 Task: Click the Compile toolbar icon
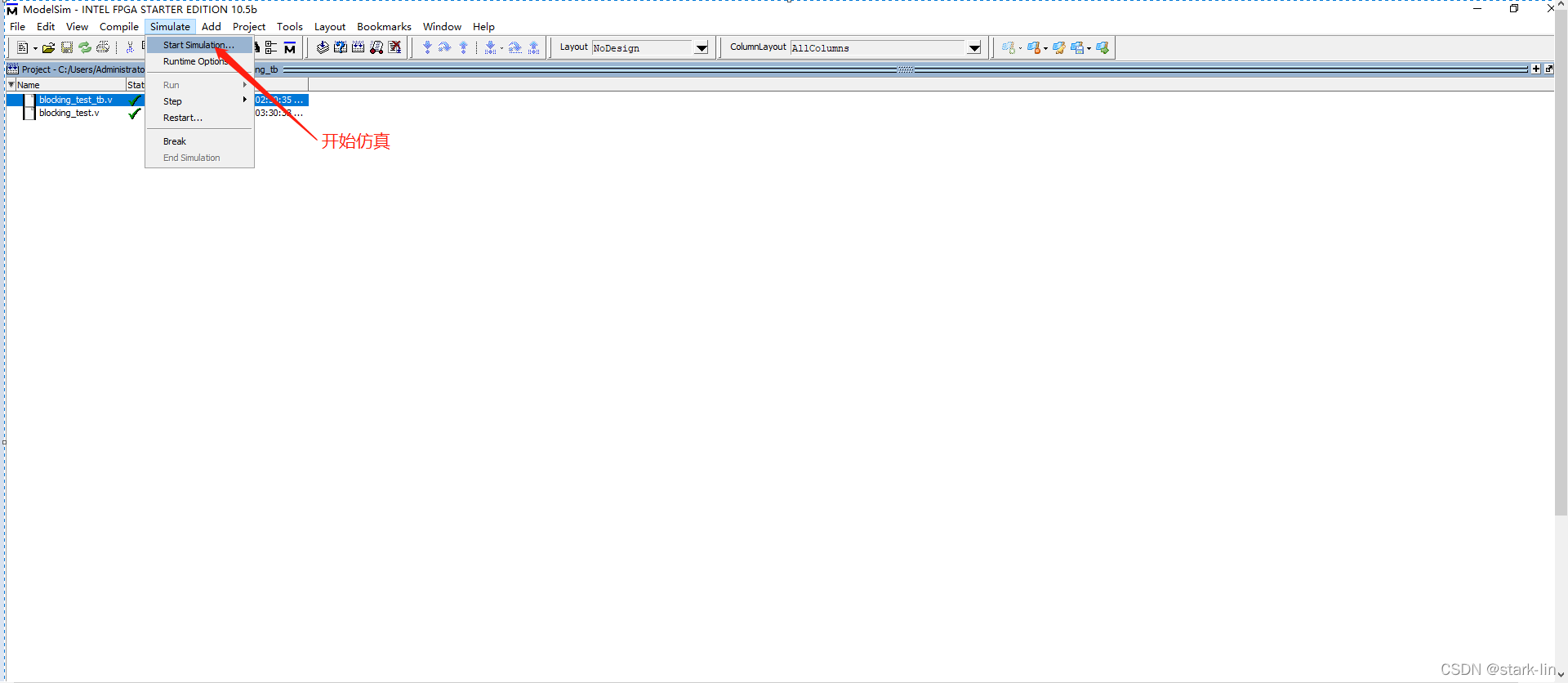click(323, 47)
